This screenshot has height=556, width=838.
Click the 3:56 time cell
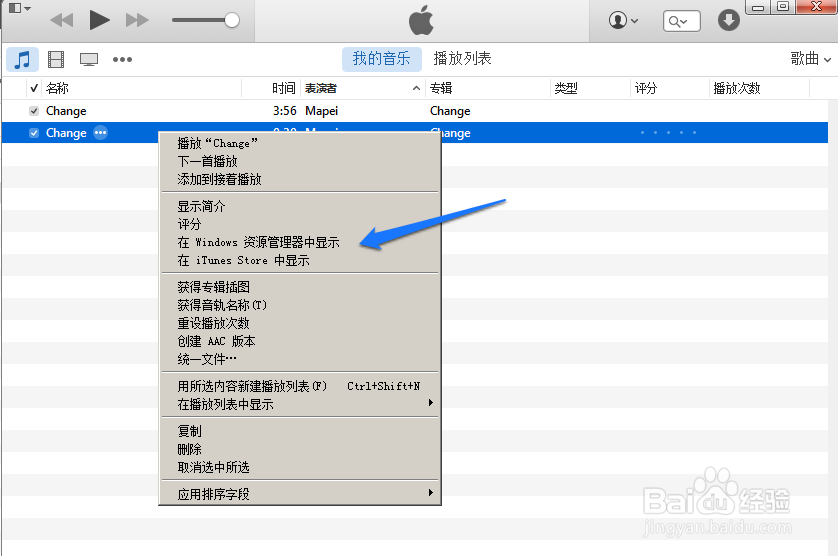pyautogui.click(x=284, y=111)
